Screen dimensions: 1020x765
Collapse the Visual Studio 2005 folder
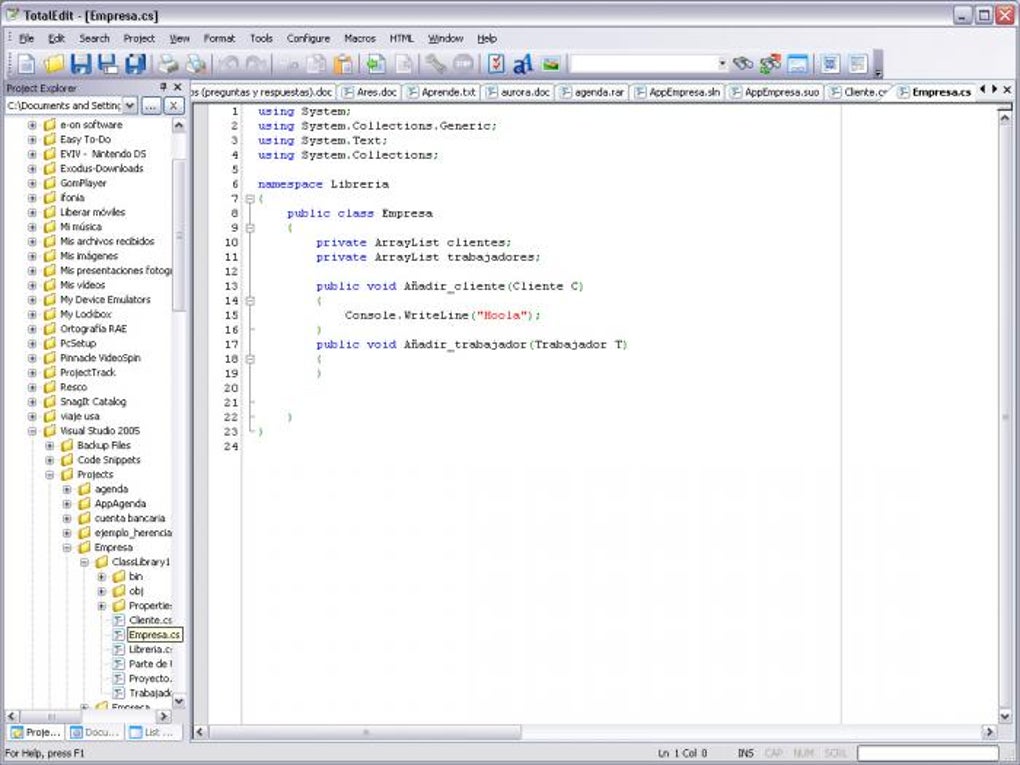33,431
